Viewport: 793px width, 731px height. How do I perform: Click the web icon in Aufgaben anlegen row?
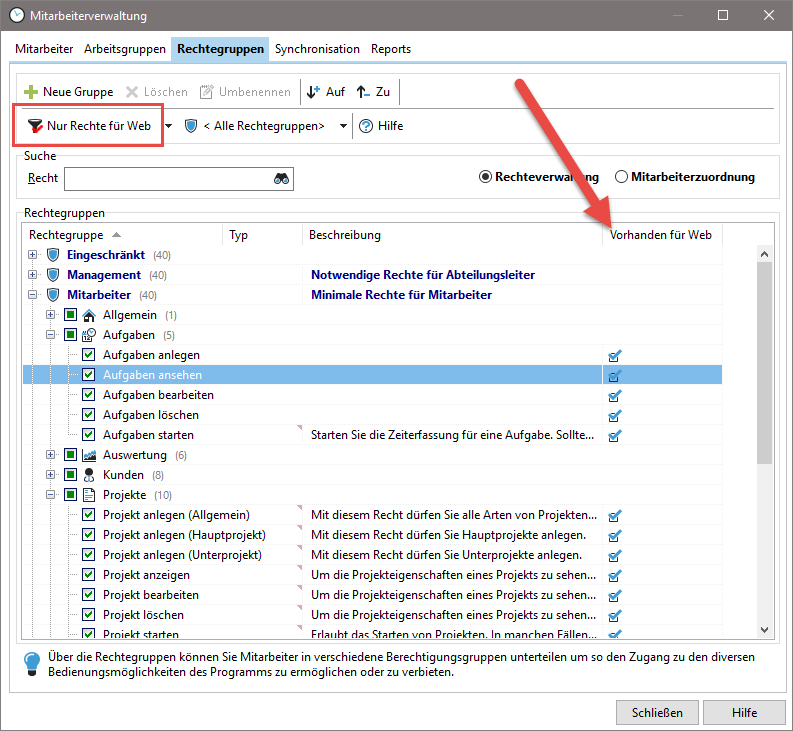click(615, 356)
